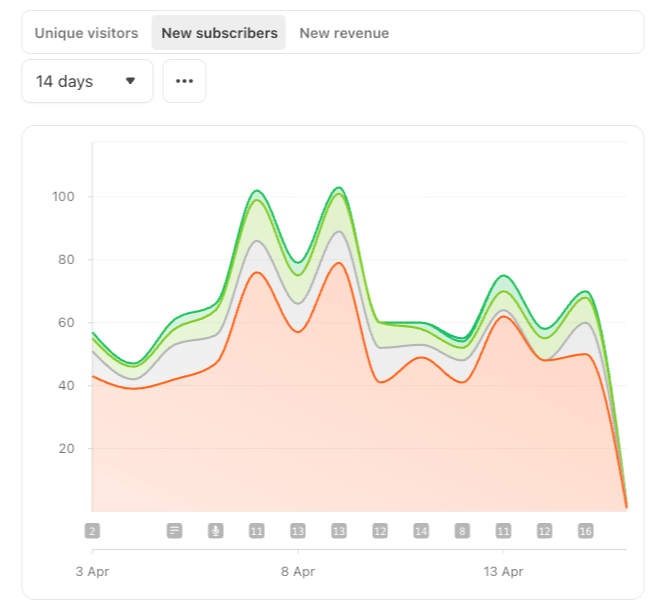
Task: Click the 8 Apr date axis label
Action: coord(298,573)
